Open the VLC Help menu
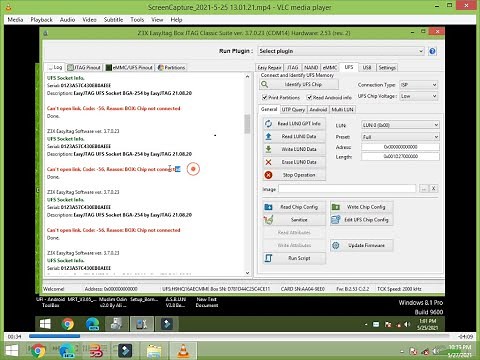 [x=176, y=20]
